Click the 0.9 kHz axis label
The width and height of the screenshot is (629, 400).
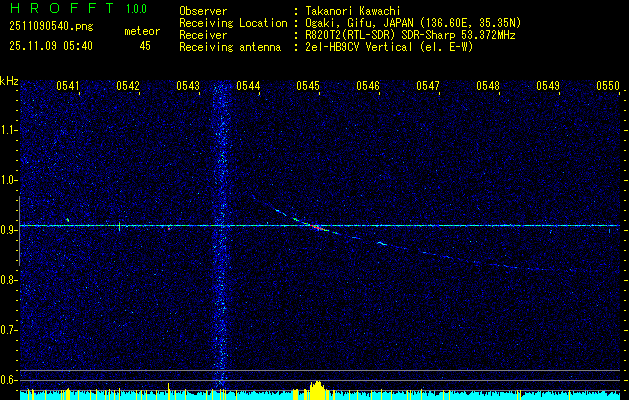pos(8,230)
